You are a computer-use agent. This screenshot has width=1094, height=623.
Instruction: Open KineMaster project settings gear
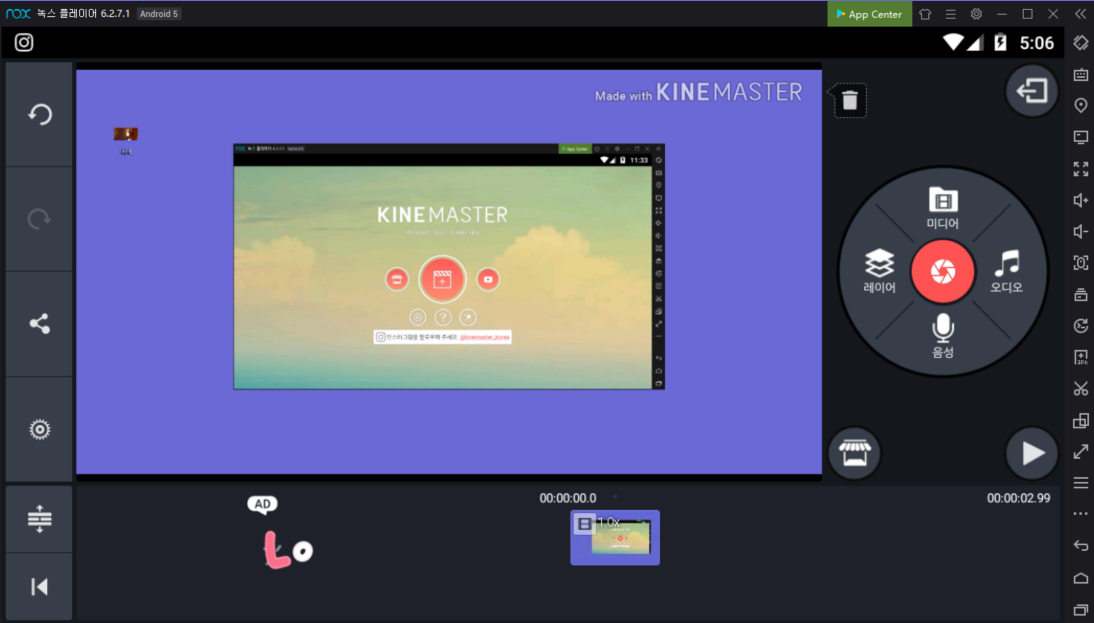tap(40, 429)
